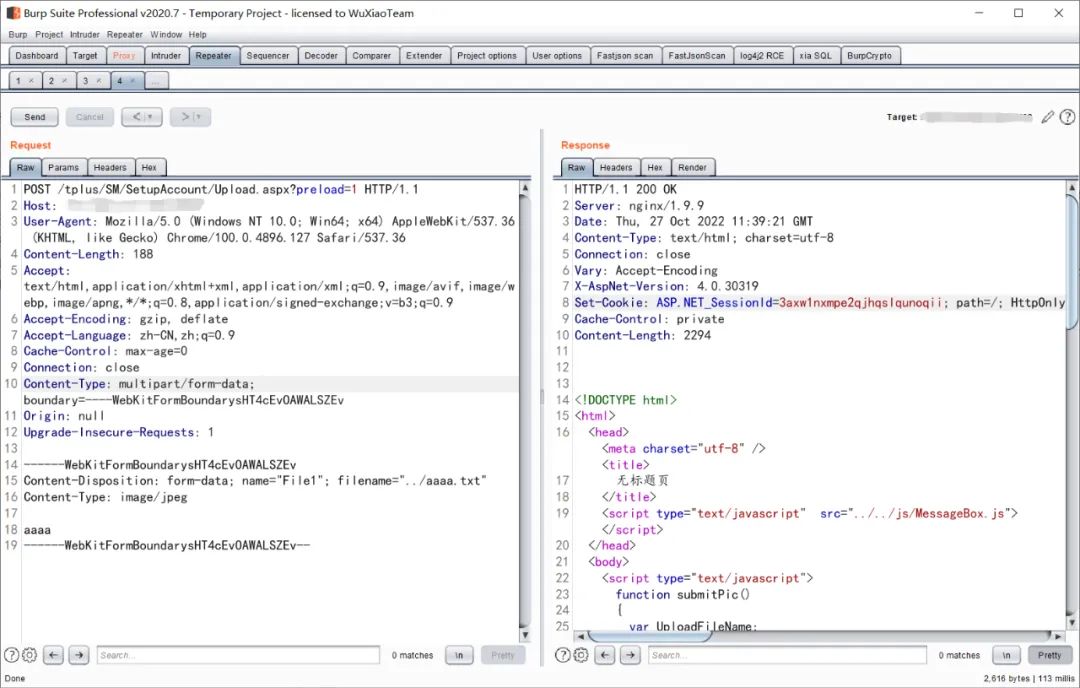This screenshot has height=688, width=1080.
Task: Open the Burp menu
Action: coord(18,34)
